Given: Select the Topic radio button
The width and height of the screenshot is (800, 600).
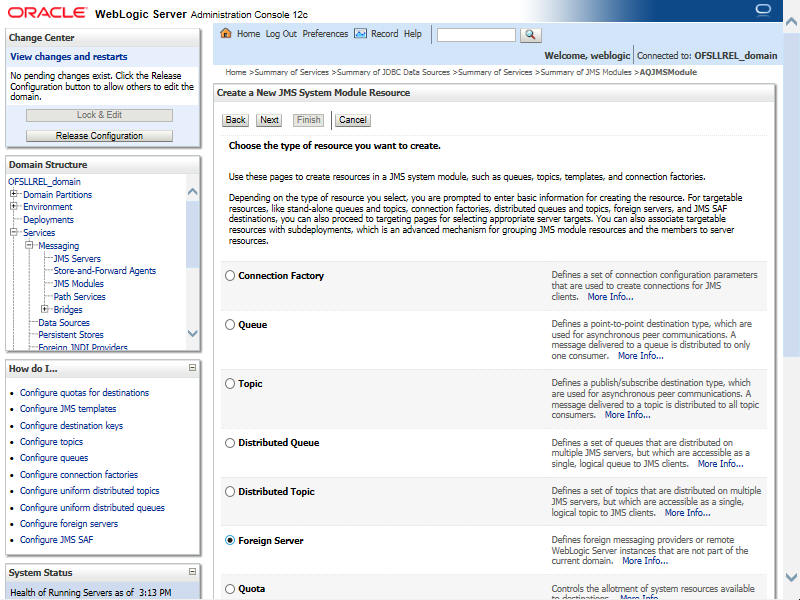Looking at the screenshot, I should [x=230, y=384].
